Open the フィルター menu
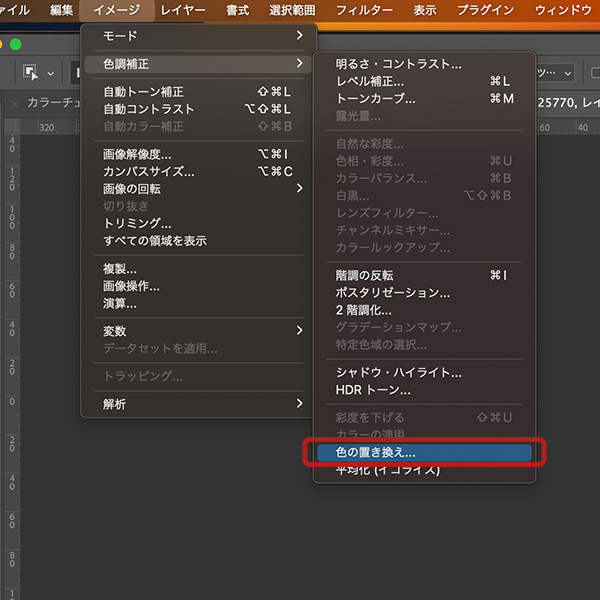 click(364, 10)
